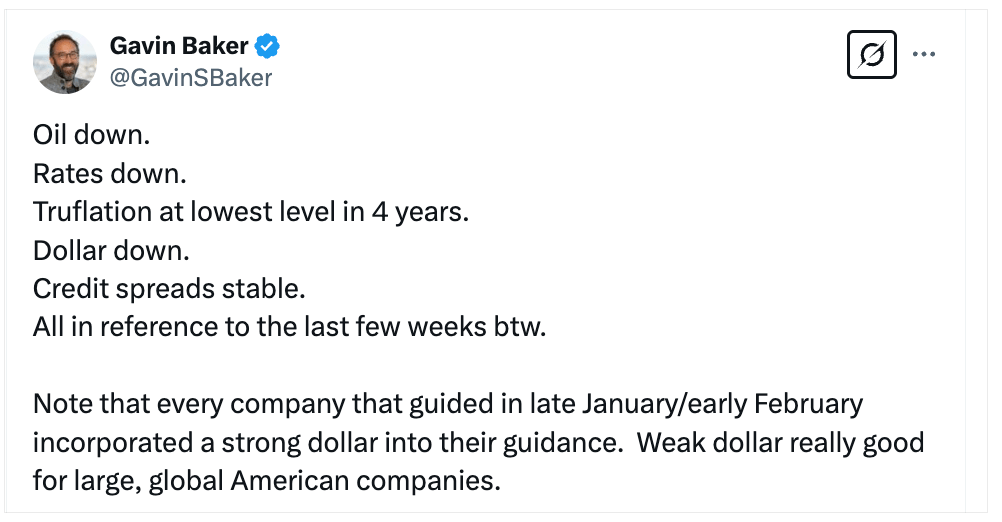Click the "Credit spreads stable." line
Screen dimensions: 1002x522
point(168,289)
